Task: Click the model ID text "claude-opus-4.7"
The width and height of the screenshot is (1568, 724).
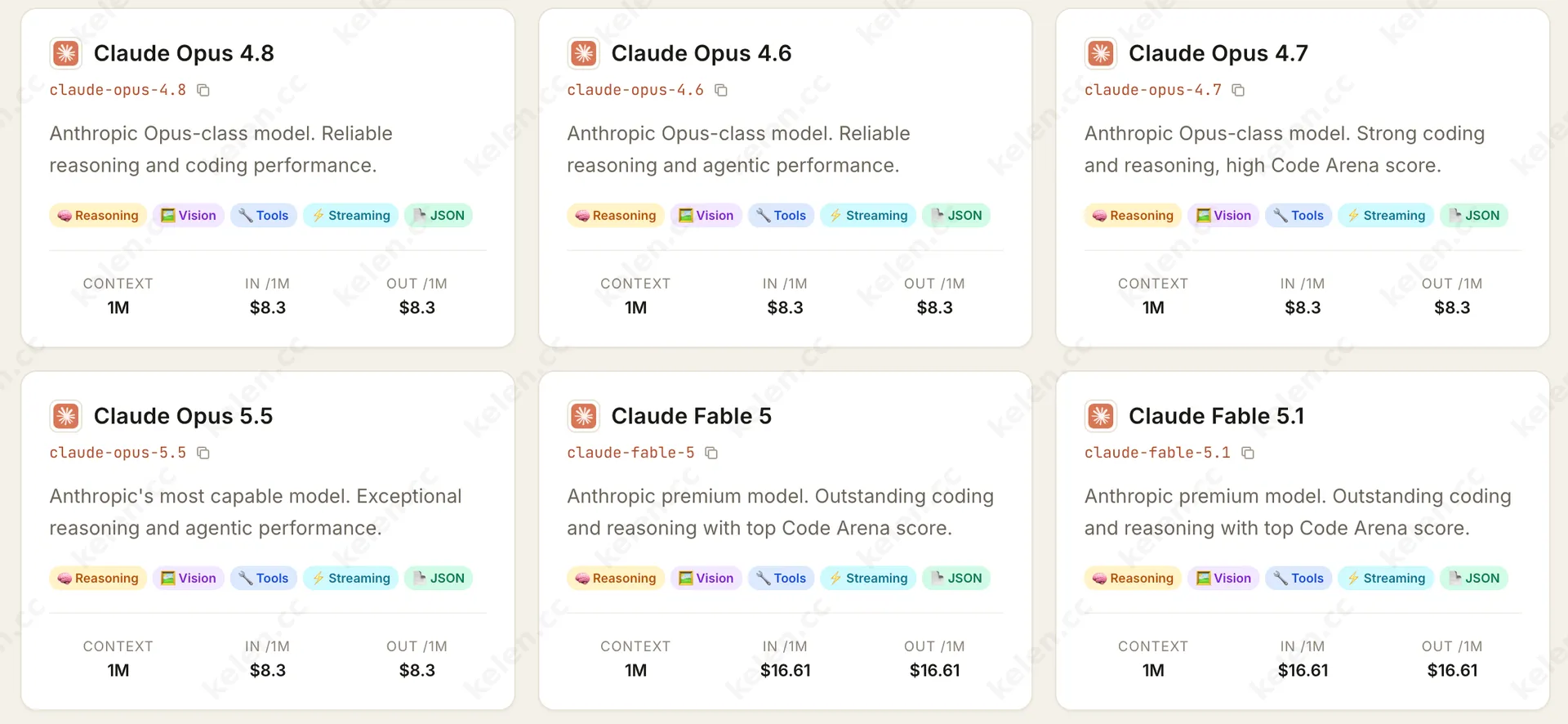Action: [1153, 90]
